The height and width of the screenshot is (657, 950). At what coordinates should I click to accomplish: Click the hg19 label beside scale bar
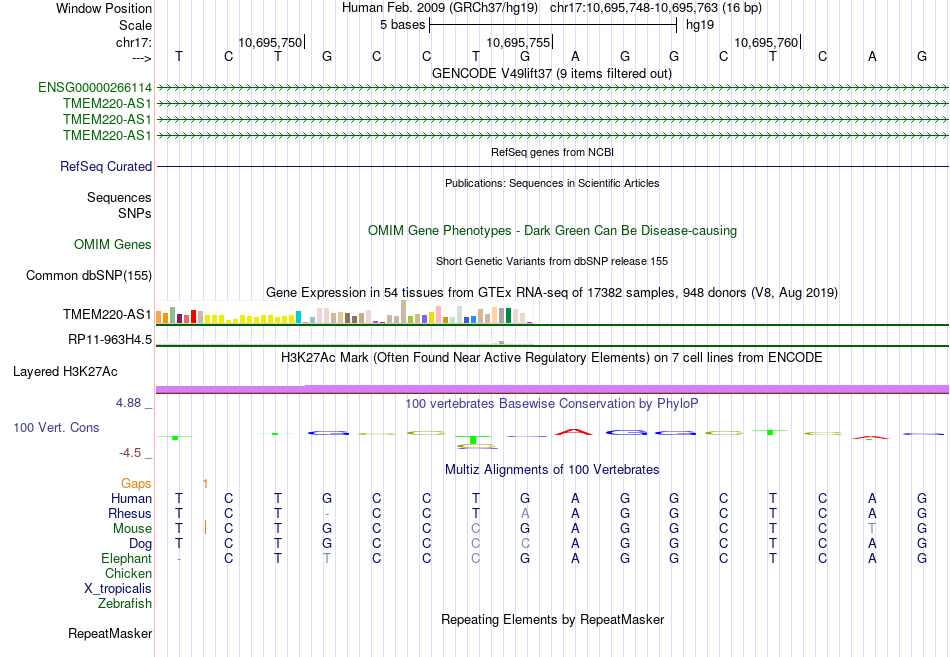pos(700,25)
